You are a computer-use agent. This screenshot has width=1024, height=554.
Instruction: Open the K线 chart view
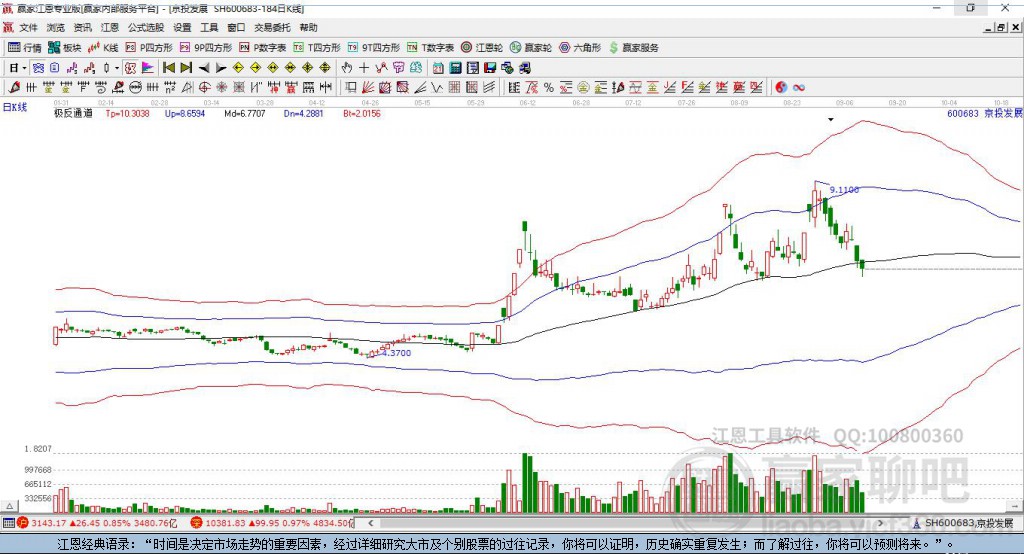coord(103,48)
